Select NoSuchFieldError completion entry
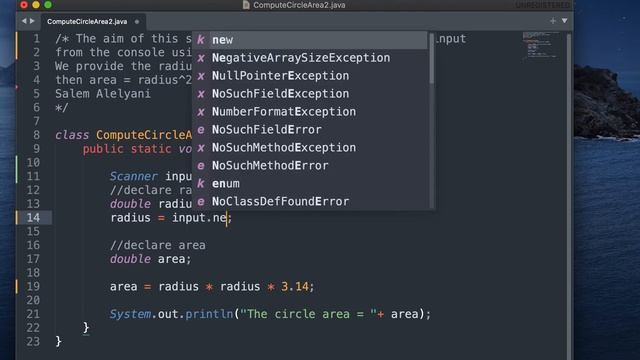This screenshot has width=640, height=360. 310,130
